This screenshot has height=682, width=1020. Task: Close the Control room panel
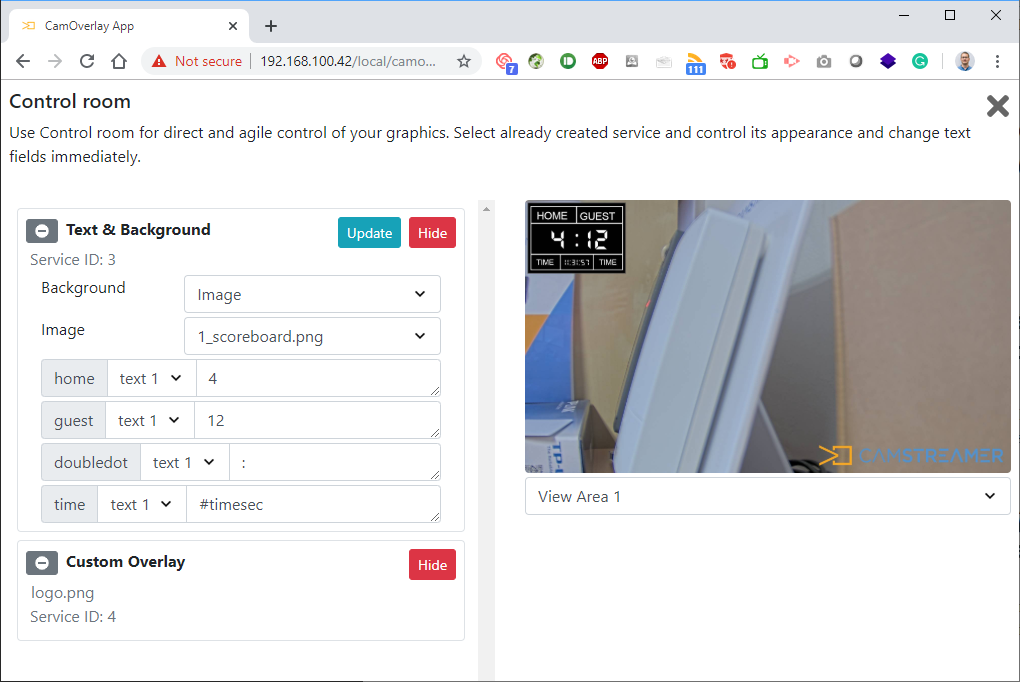click(x=997, y=106)
